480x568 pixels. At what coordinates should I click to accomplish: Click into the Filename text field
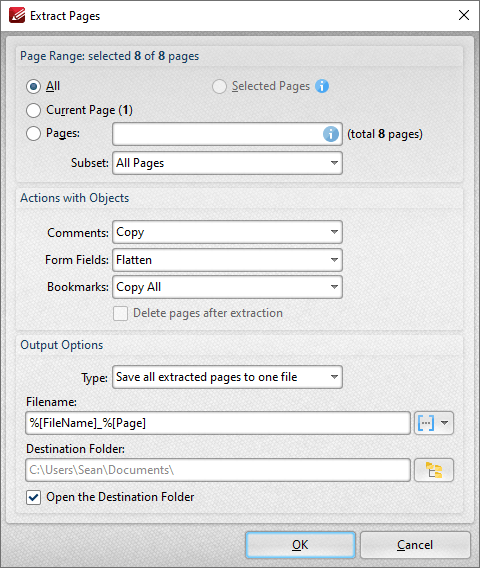218,423
